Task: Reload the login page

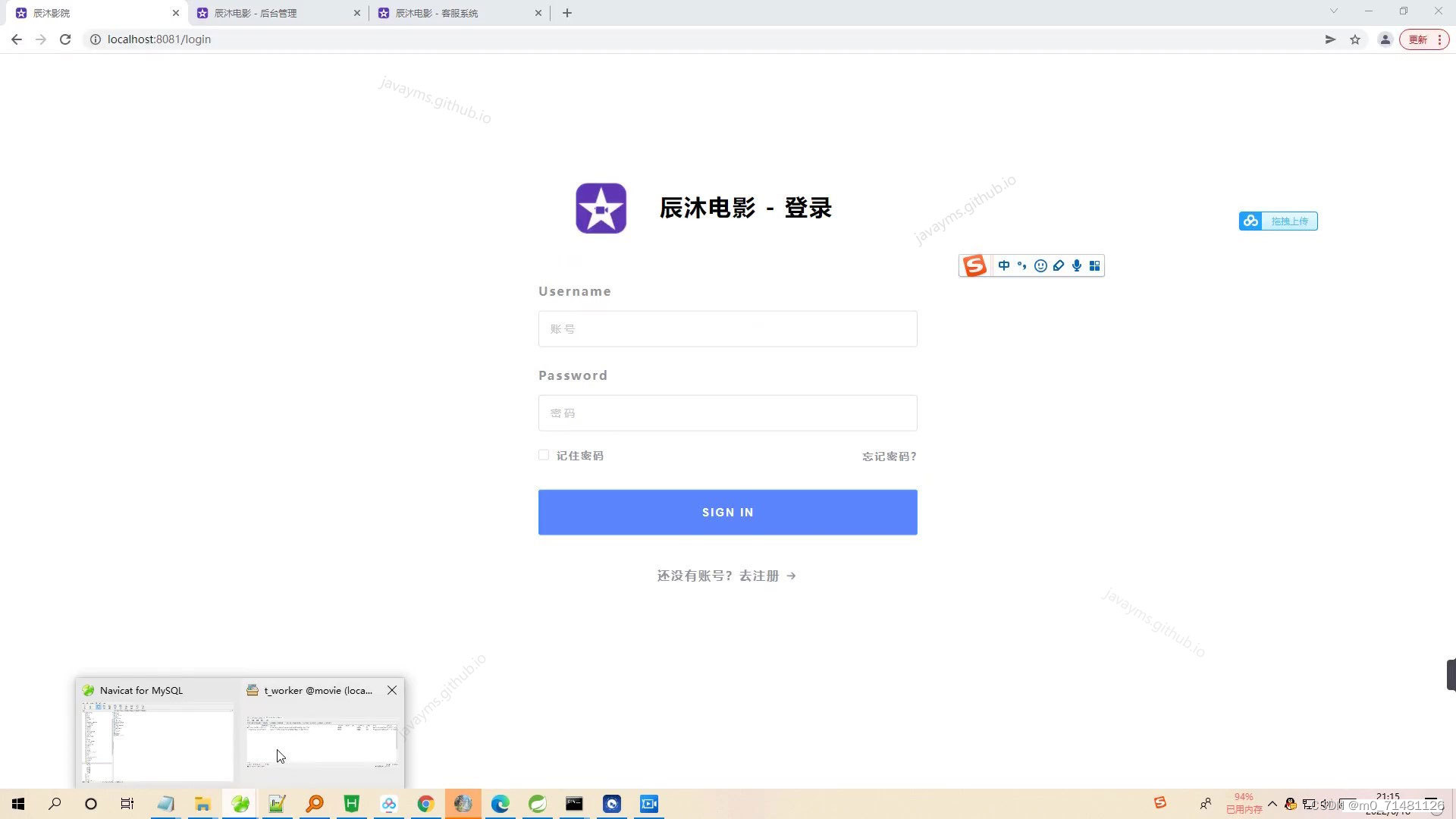Action: click(65, 39)
